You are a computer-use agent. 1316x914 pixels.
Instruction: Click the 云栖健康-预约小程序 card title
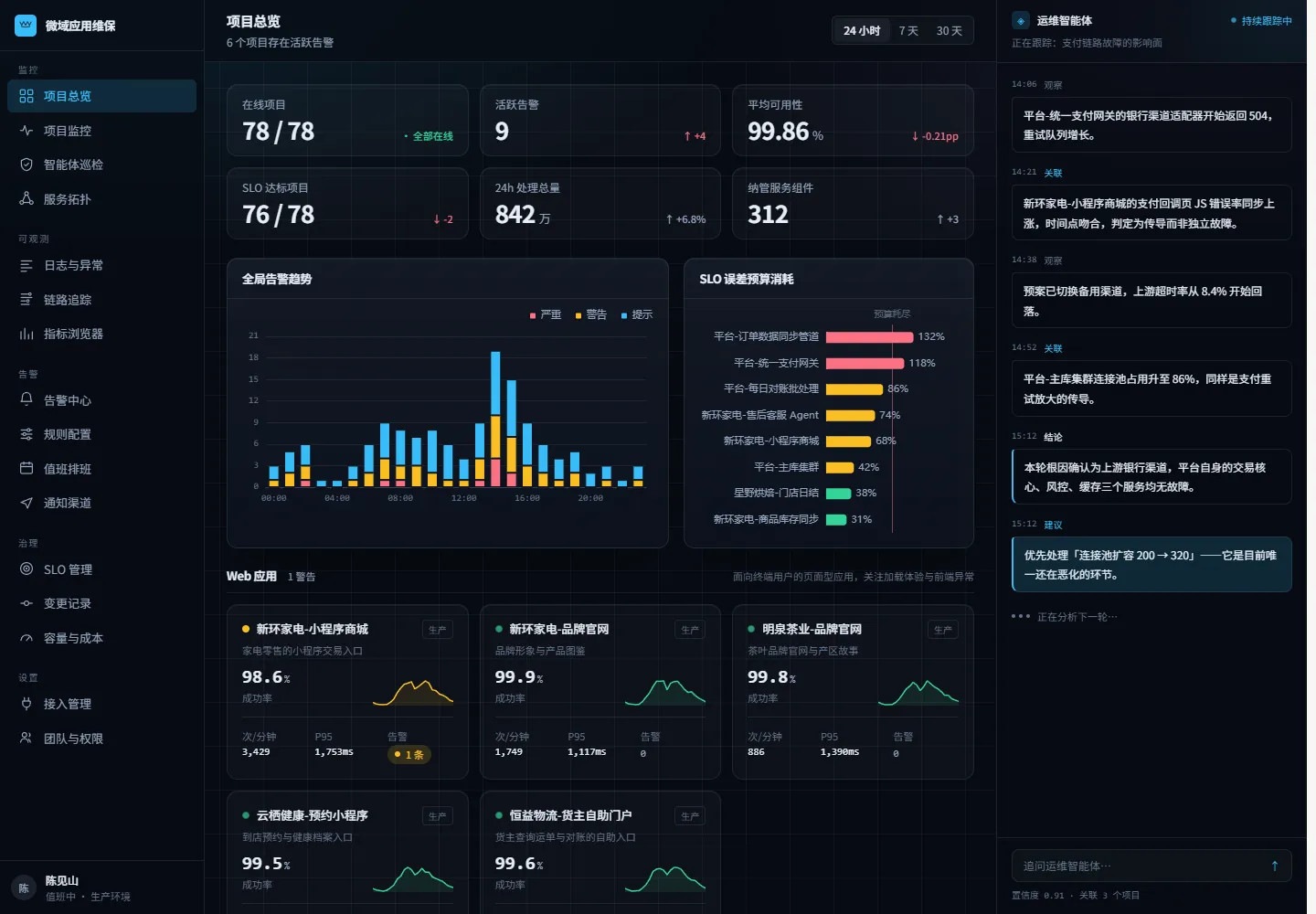click(312, 815)
